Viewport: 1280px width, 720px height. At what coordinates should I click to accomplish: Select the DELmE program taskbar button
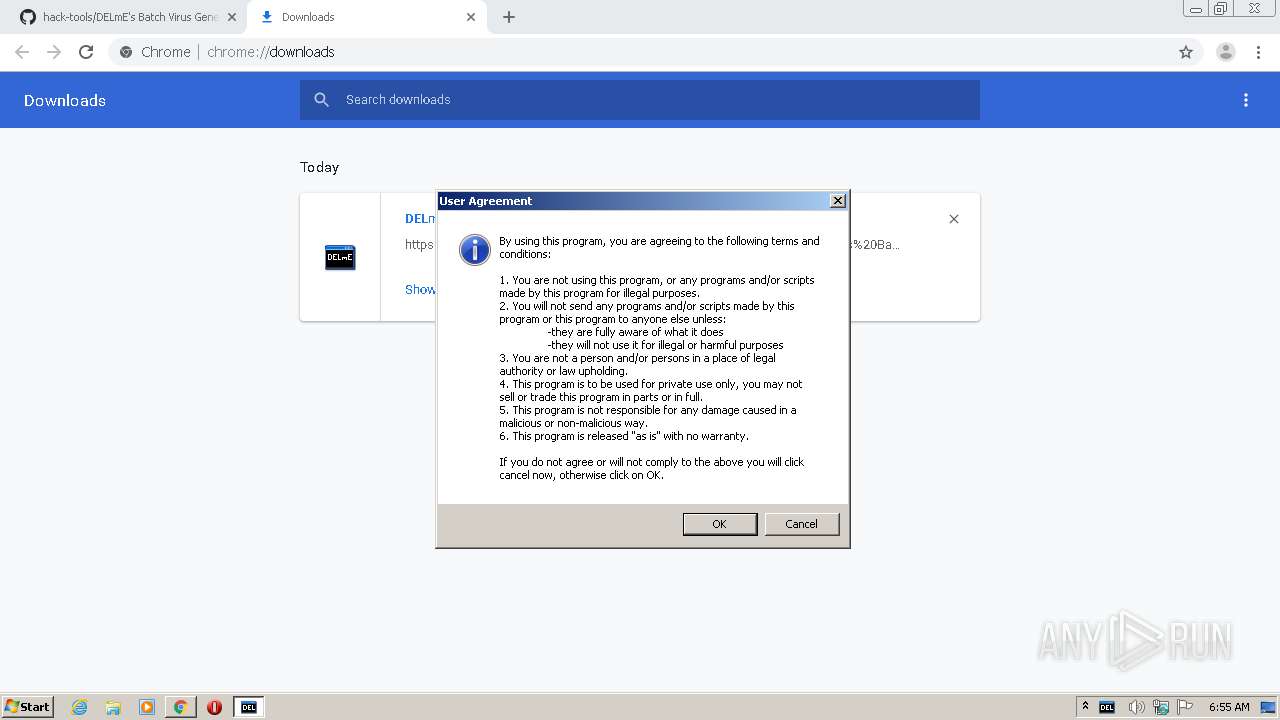point(249,707)
